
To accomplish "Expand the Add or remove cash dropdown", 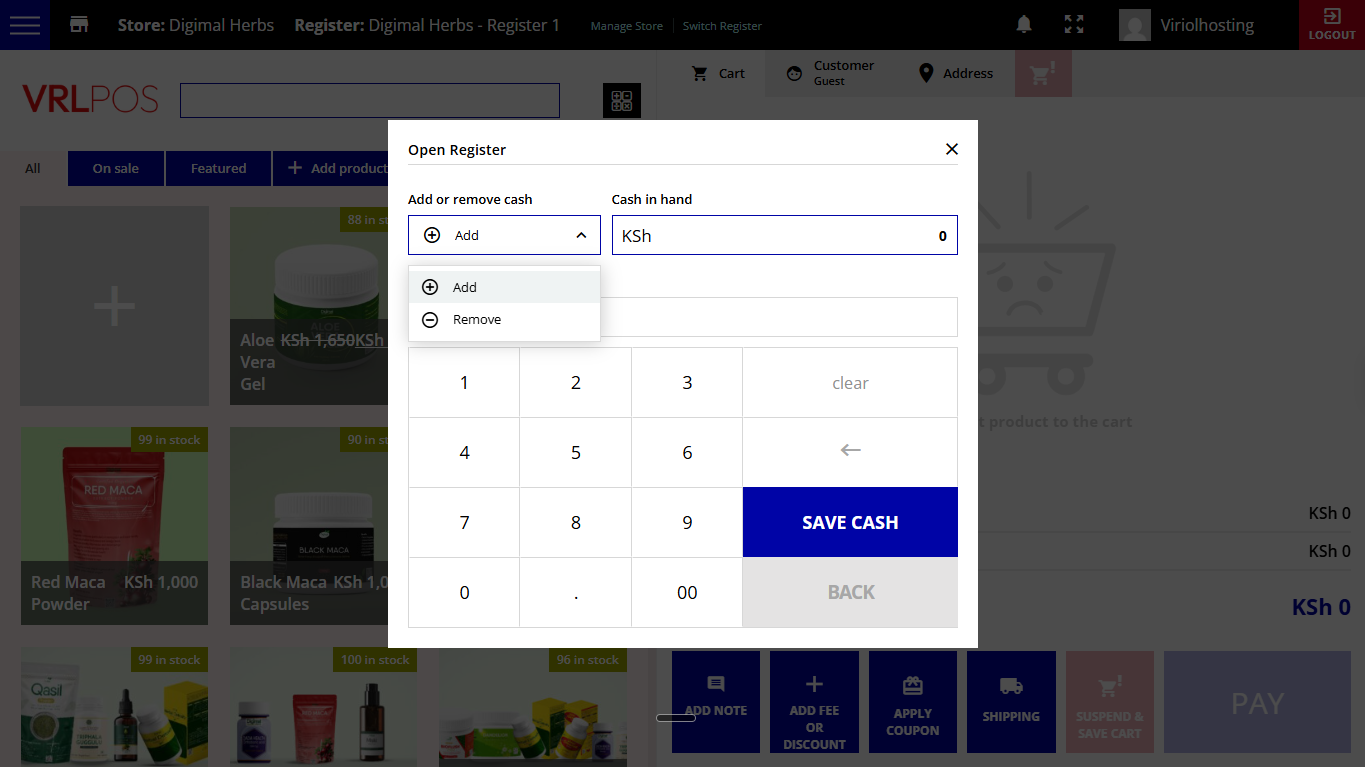I will coord(504,235).
